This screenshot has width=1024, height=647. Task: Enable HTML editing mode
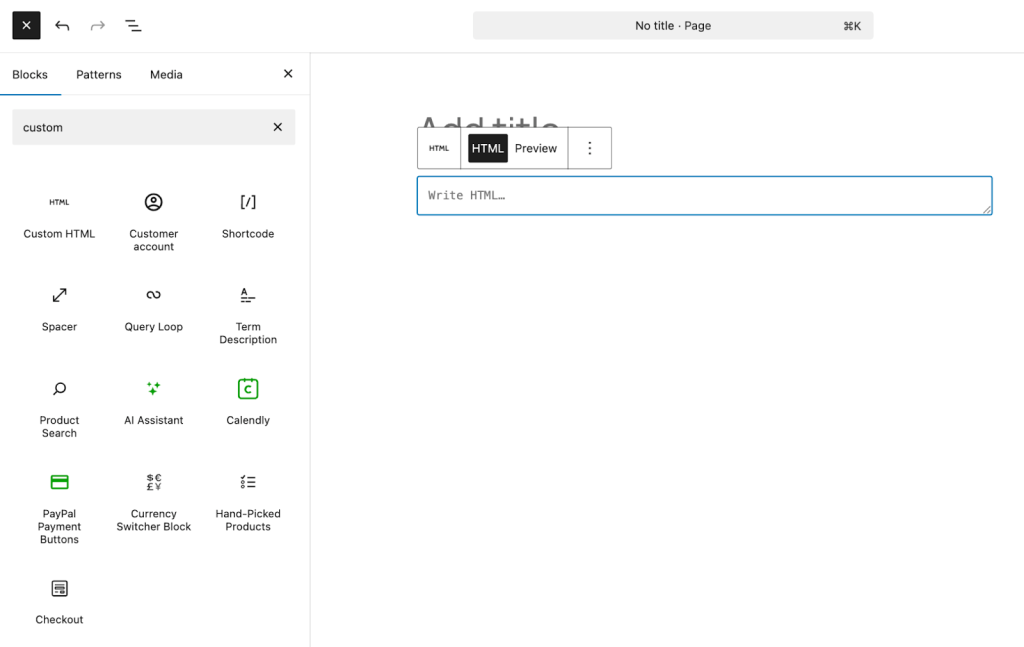488,148
